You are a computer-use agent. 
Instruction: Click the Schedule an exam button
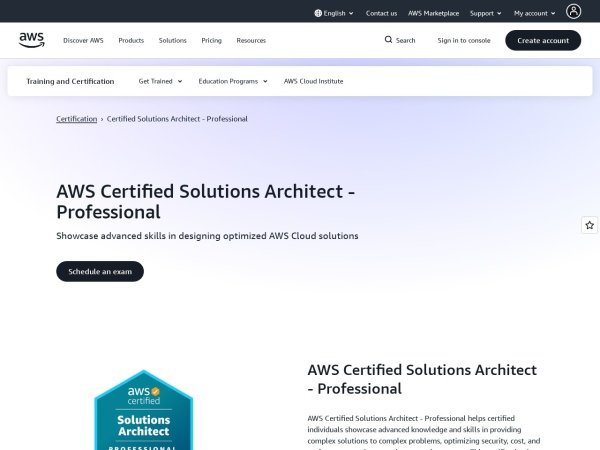point(100,271)
